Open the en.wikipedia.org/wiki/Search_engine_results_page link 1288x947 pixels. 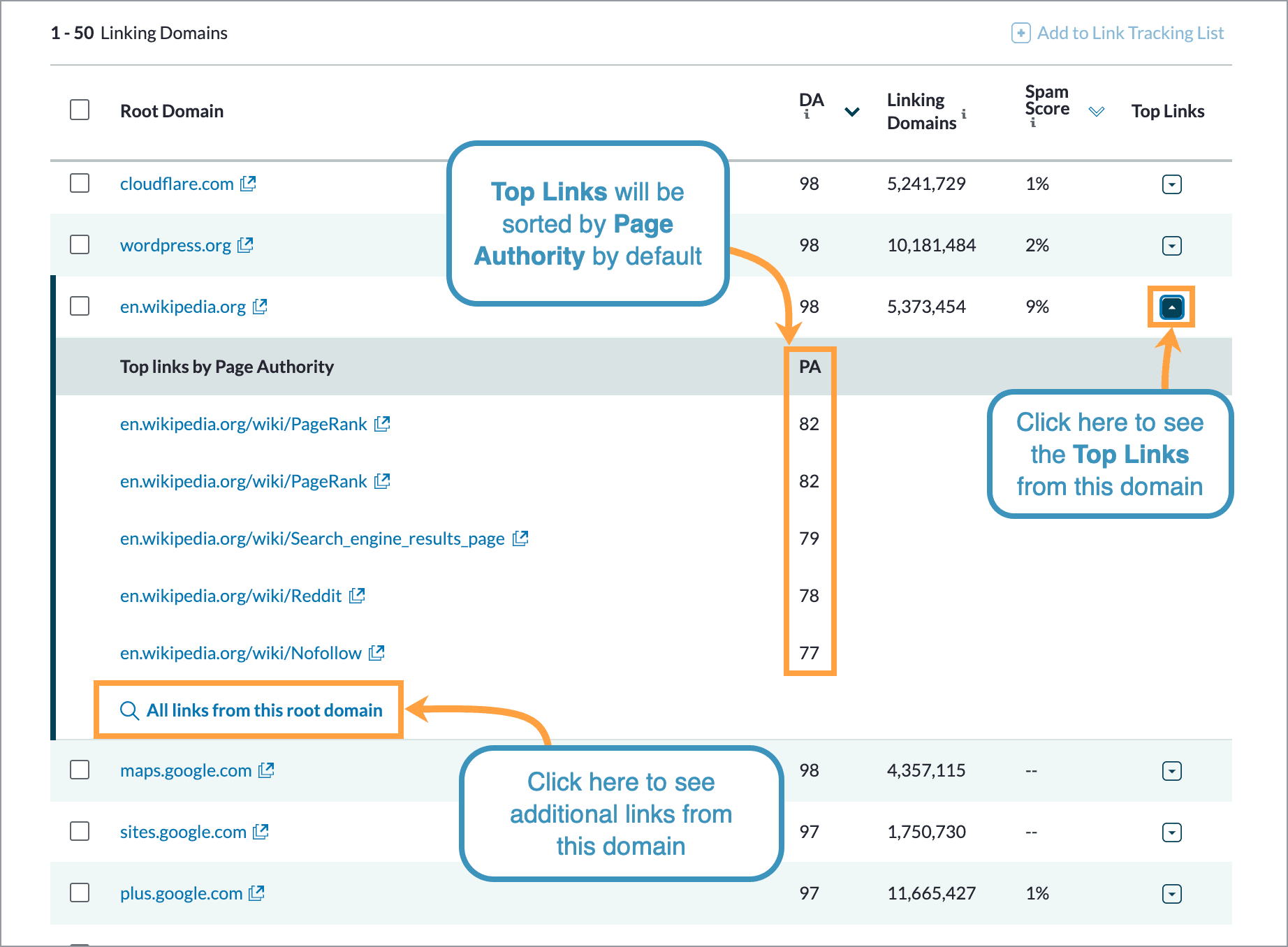coord(312,538)
